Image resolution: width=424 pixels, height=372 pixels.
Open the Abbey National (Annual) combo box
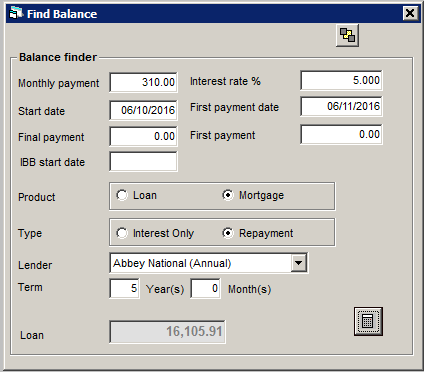pos(208,263)
